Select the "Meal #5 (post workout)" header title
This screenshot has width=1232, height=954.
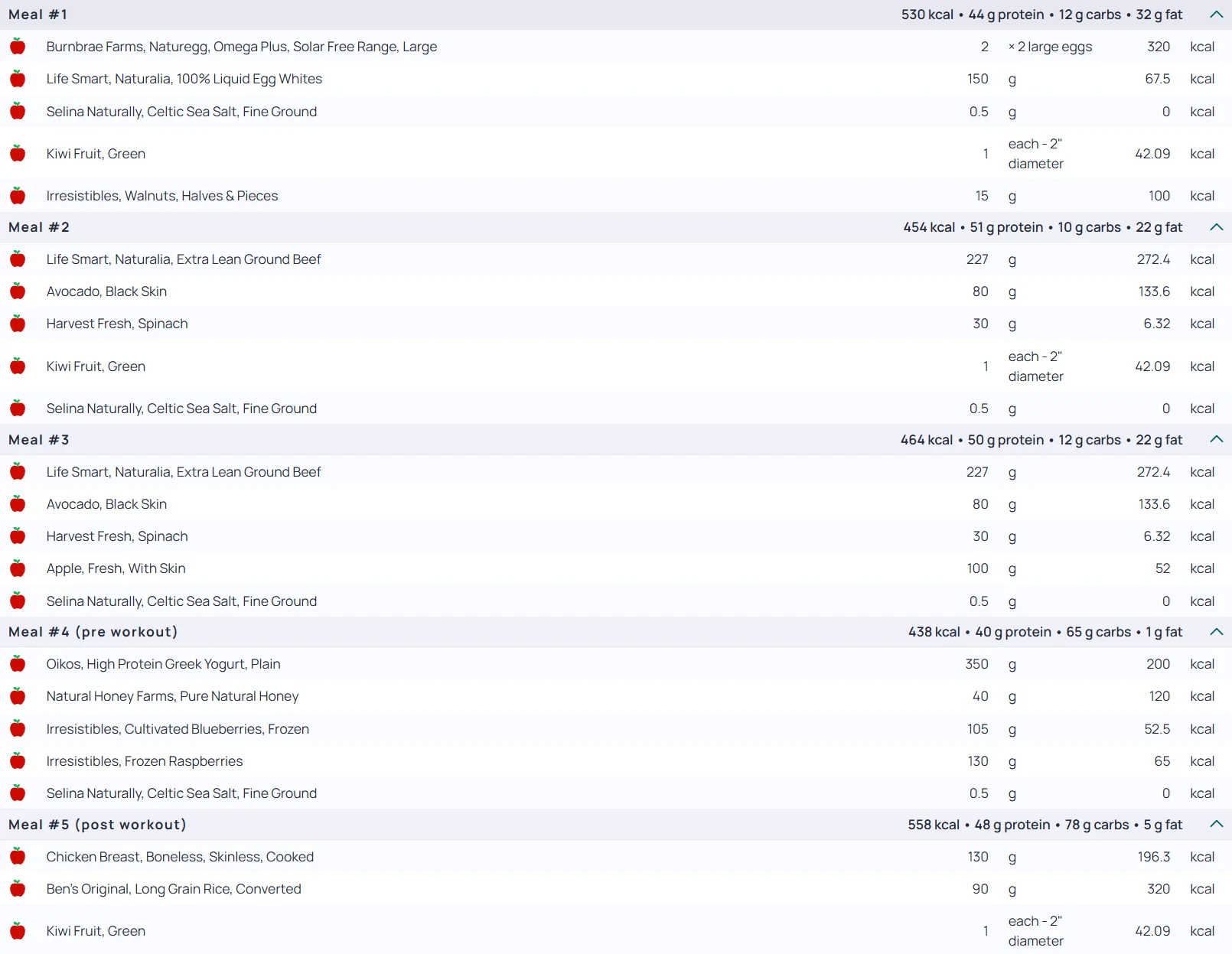(x=98, y=825)
